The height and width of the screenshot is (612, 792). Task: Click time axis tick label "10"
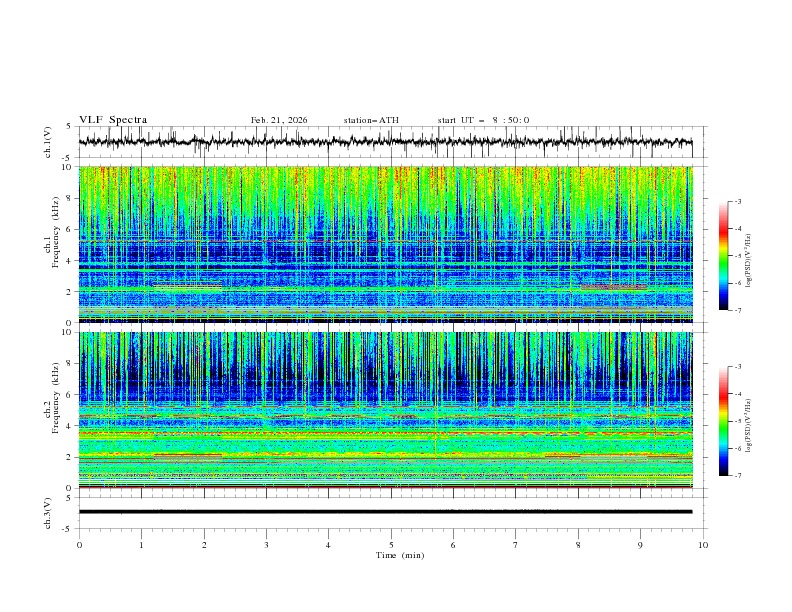click(x=703, y=545)
